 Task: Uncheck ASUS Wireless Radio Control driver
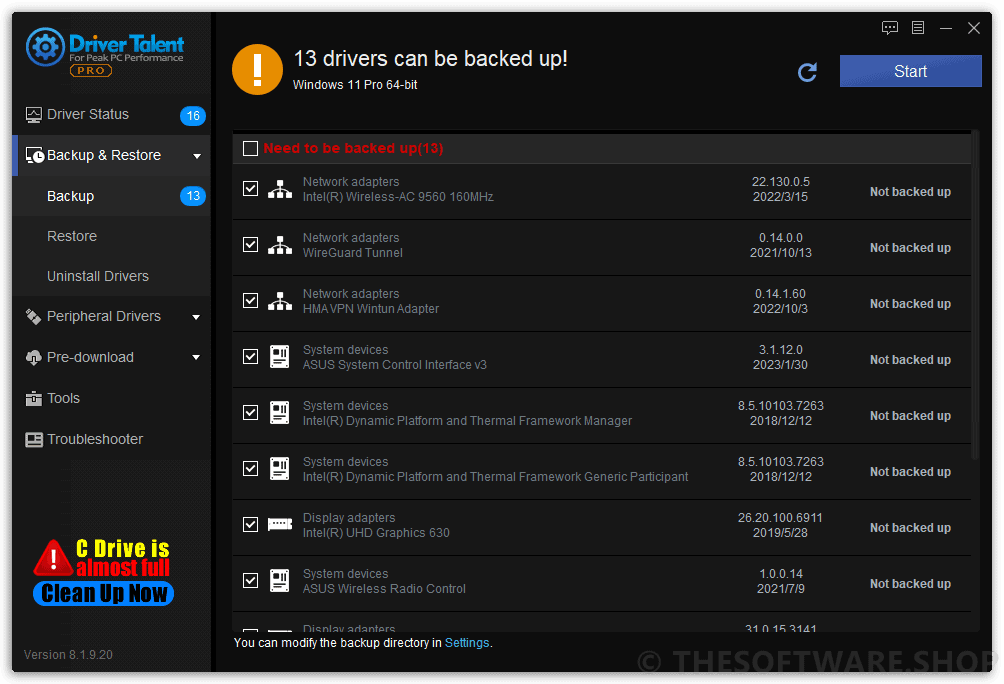point(250,581)
